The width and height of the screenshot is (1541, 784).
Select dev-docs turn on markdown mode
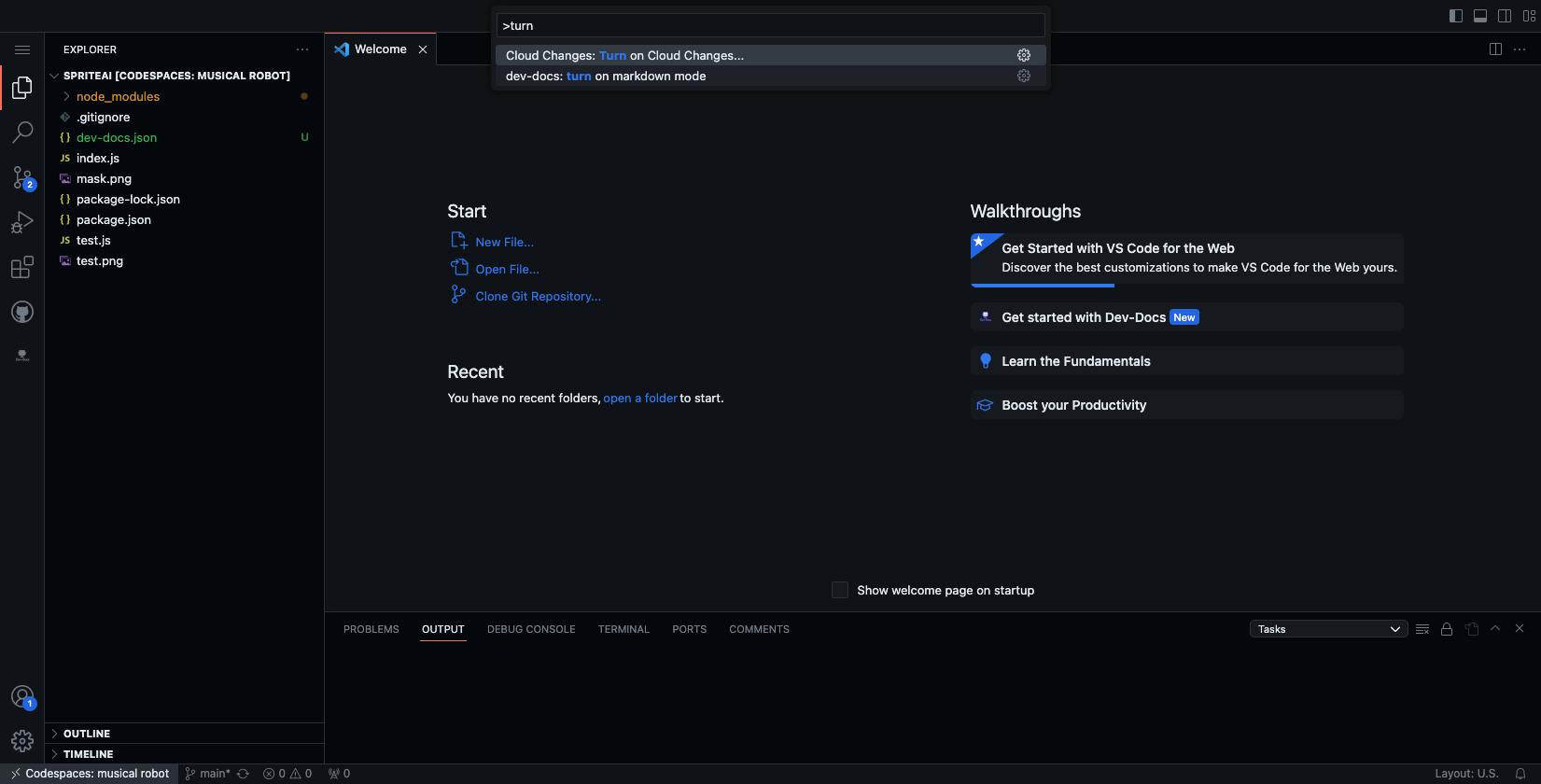pos(606,77)
